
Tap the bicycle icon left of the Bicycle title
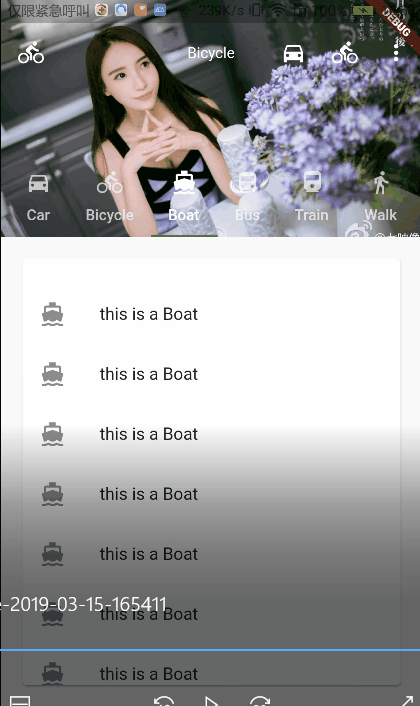[31, 53]
